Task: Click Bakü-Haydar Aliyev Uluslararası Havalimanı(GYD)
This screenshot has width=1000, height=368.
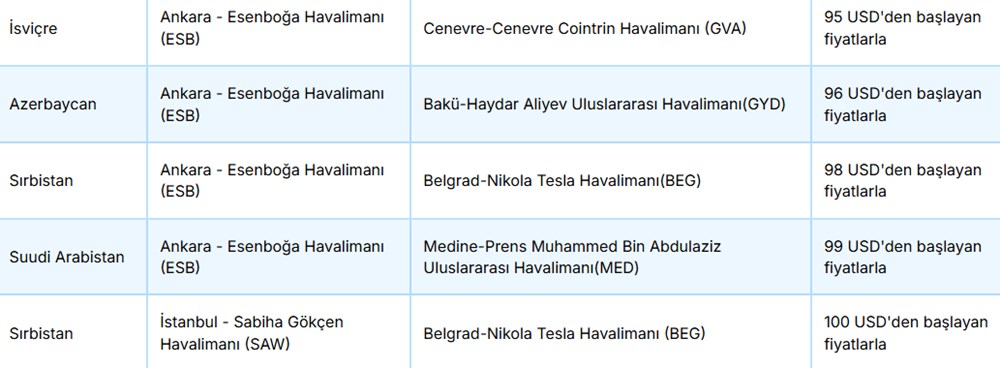Action: coord(604,105)
